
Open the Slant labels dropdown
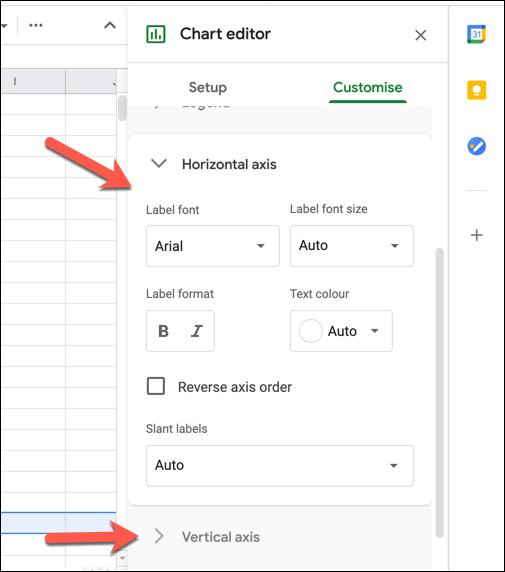tap(280, 465)
